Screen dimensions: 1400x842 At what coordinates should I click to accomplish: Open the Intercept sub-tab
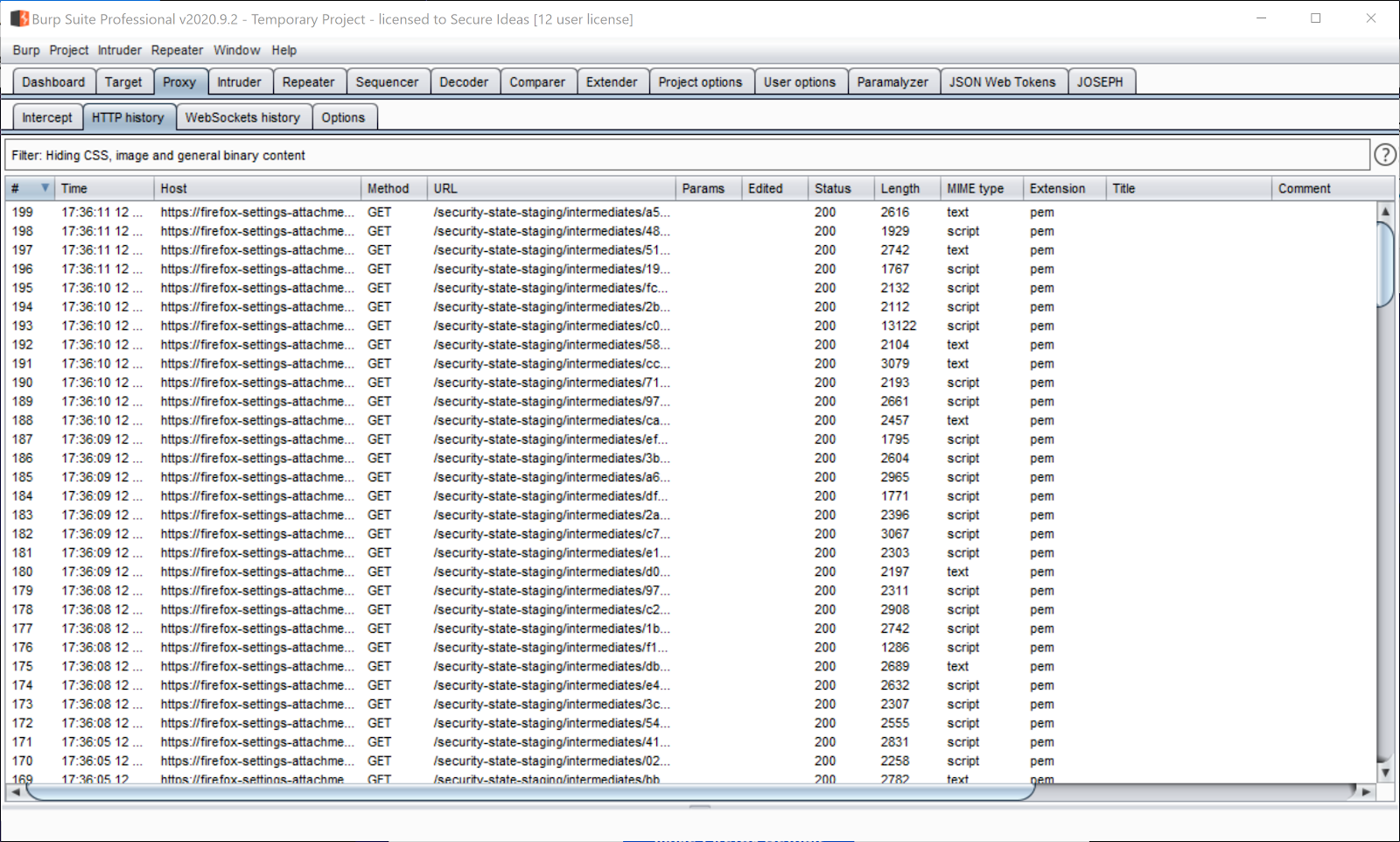[x=47, y=117]
